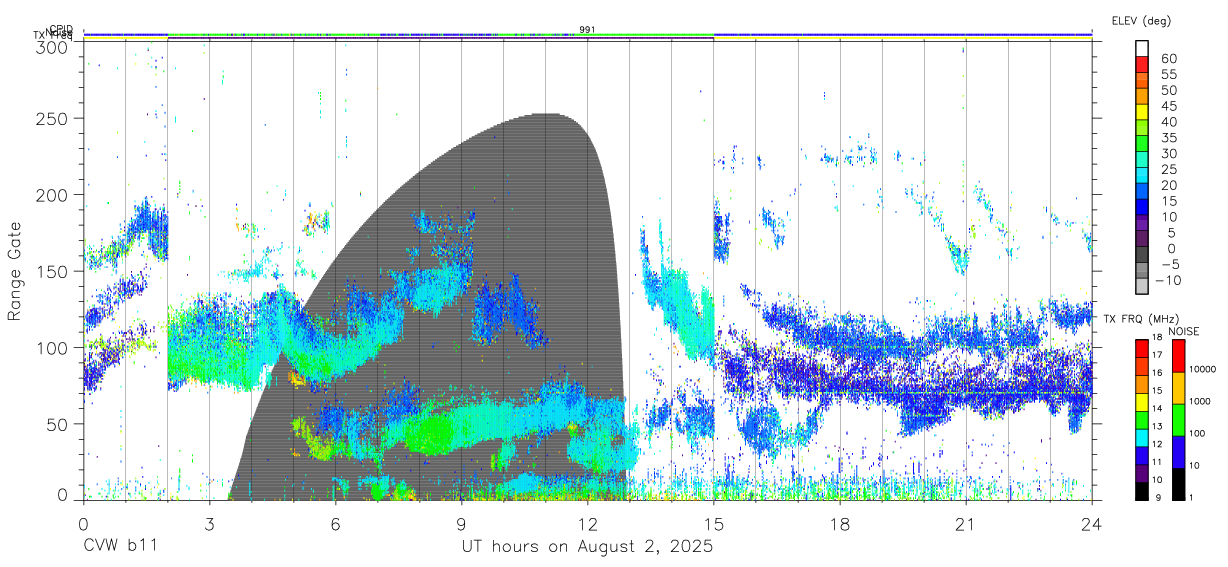Click the y-axis tick label '100'

(x=52, y=347)
